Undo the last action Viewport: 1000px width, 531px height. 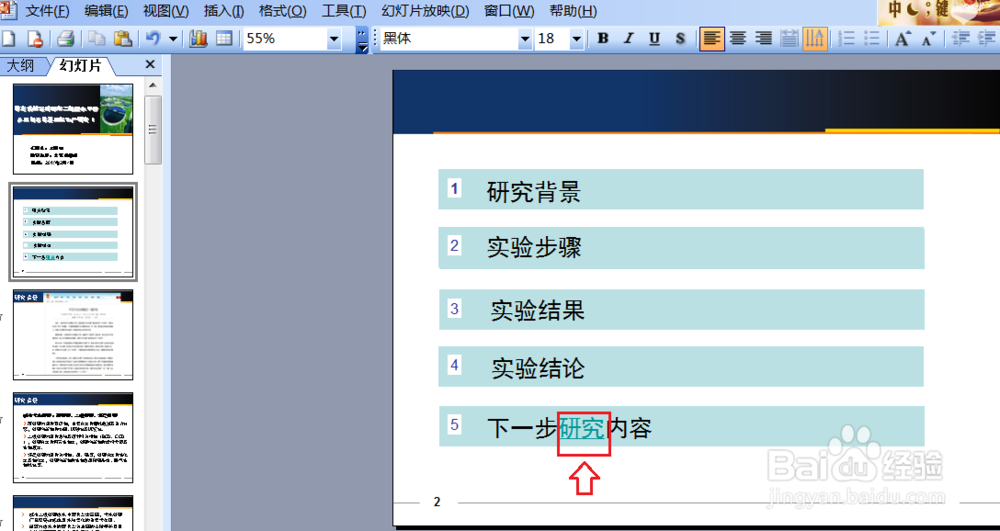[x=153, y=39]
